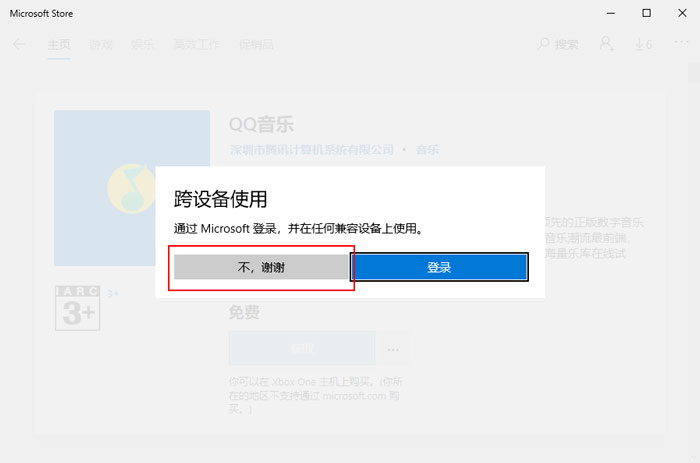700x463 pixels.
Task: Go back using the back arrow
Action: click(19, 44)
